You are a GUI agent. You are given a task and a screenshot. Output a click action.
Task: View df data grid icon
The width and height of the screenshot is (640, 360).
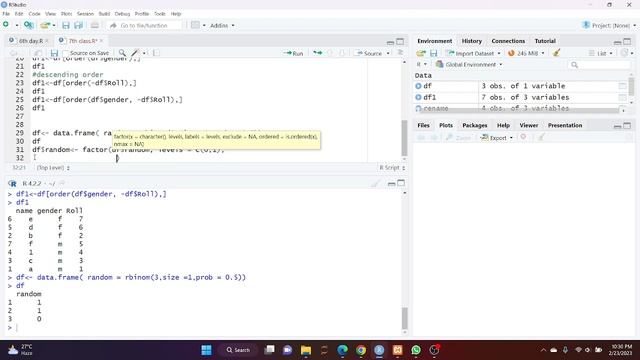622,86
